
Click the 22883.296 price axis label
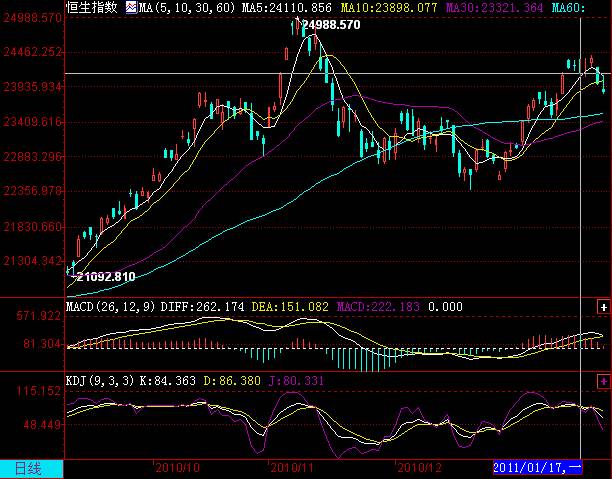click(32, 157)
